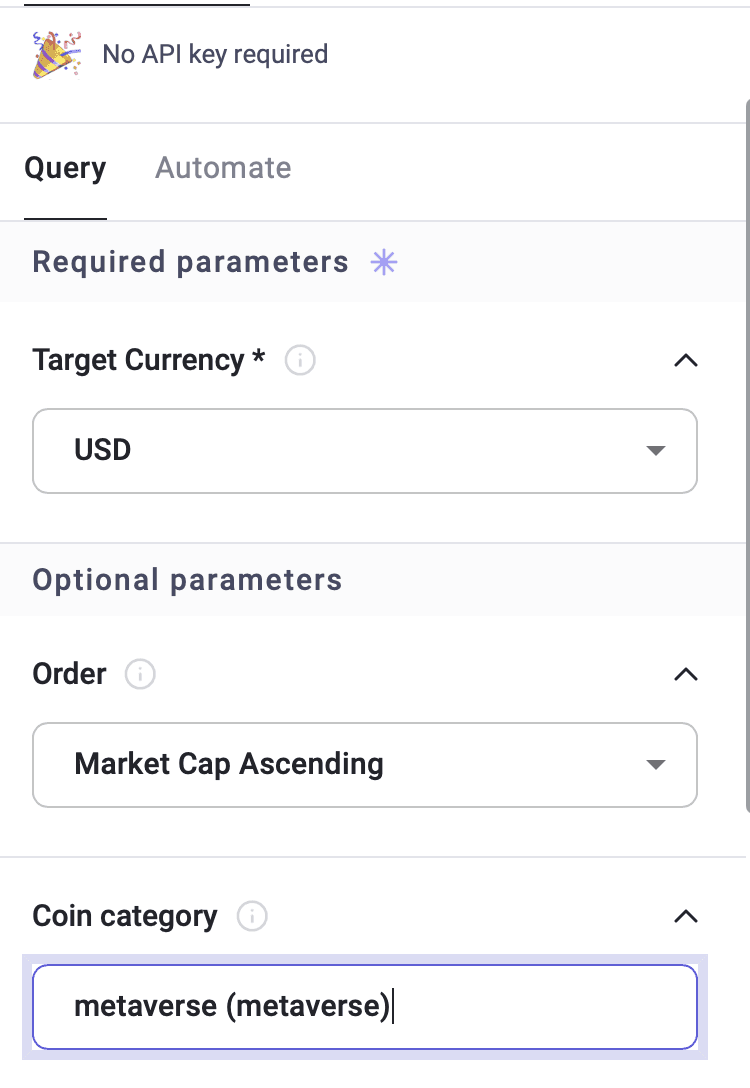Viewport: 750px width, 1088px height.
Task: Switch to the Automate tab
Action: pyautogui.click(x=223, y=168)
